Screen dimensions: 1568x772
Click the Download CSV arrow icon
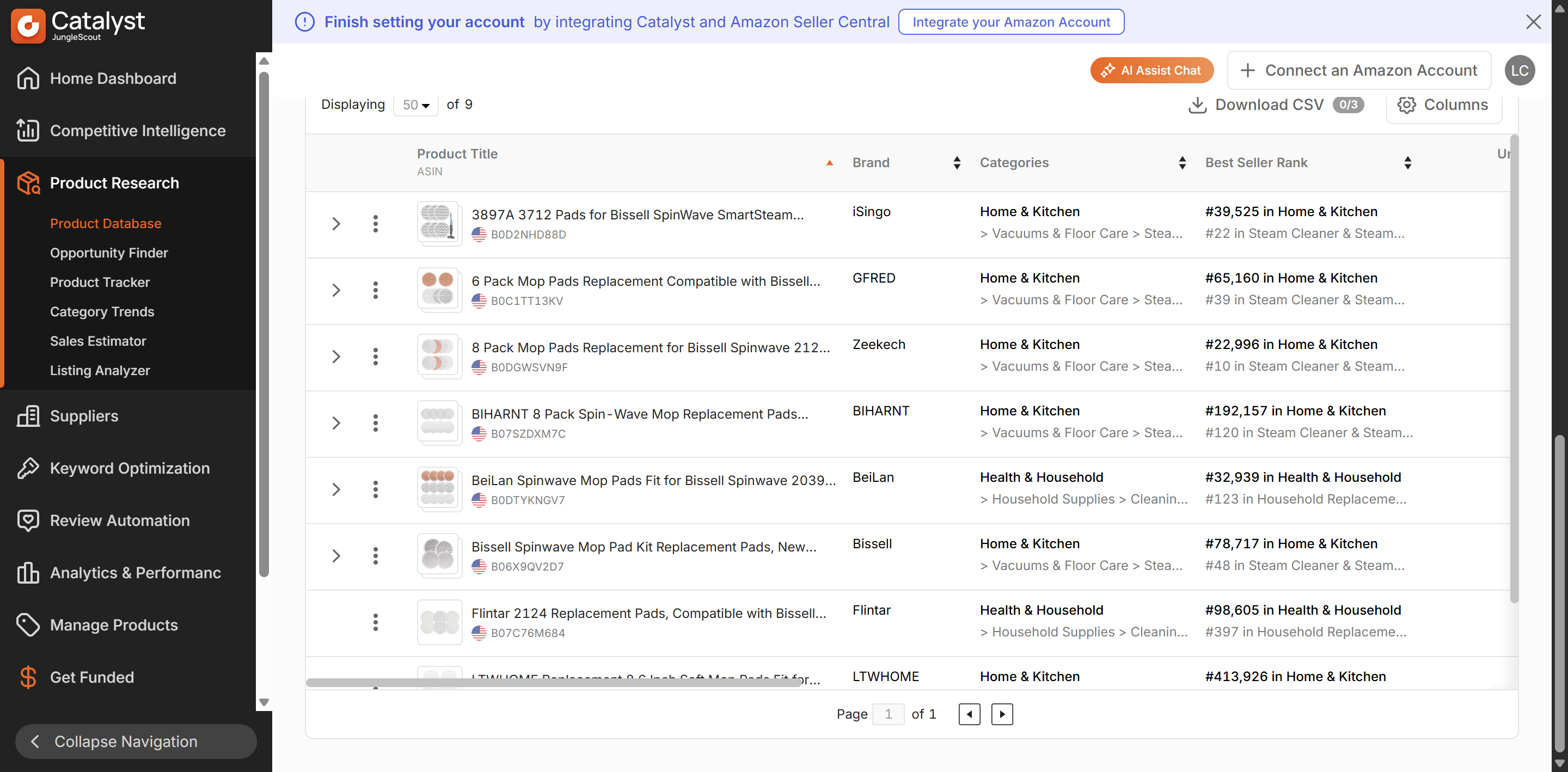[x=1197, y=105]
